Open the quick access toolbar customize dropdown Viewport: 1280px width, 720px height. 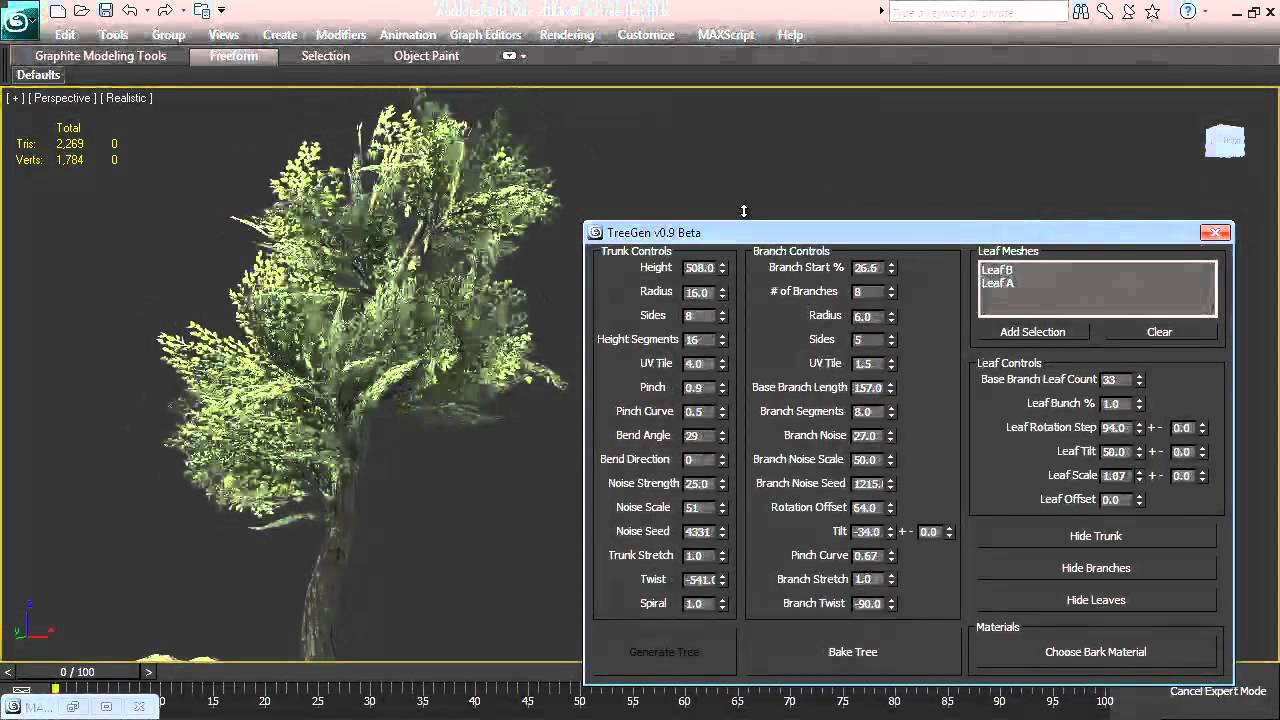click(221, 11)
